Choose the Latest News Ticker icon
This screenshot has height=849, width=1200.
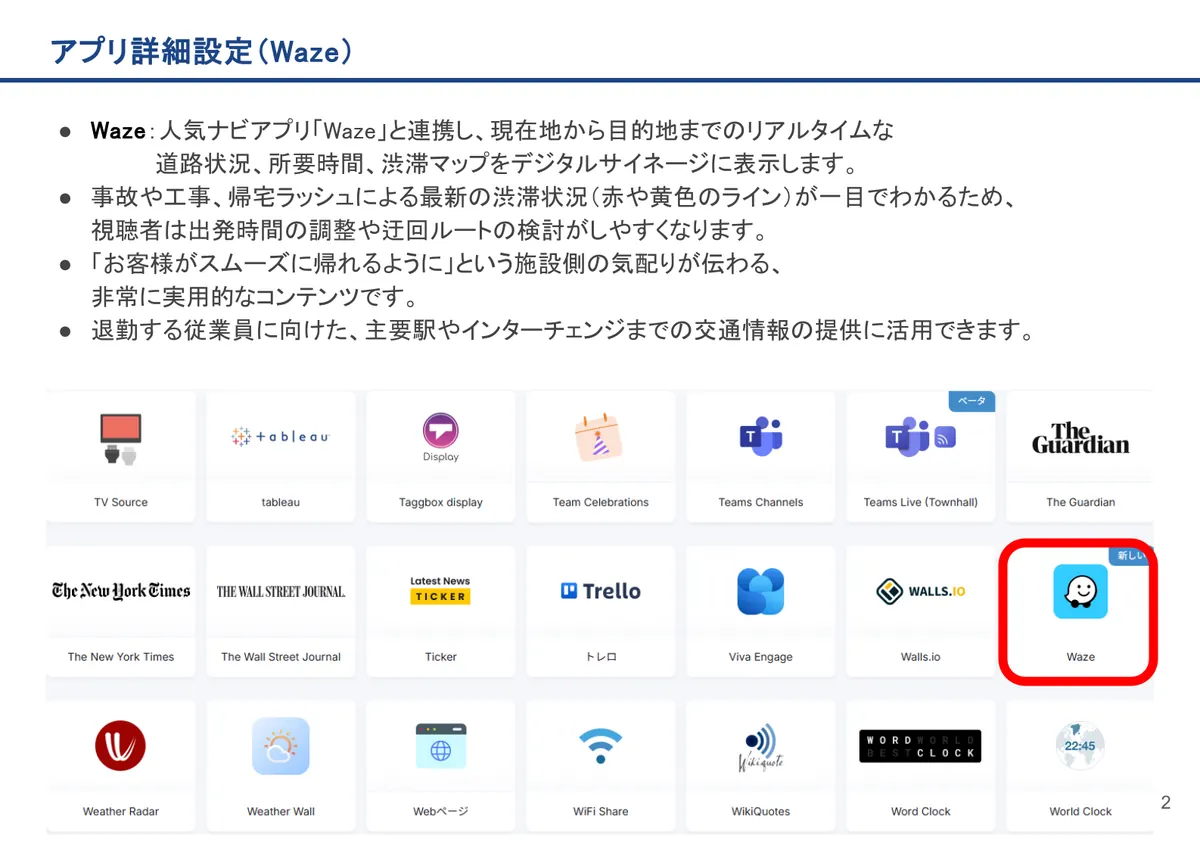point(440,590)
